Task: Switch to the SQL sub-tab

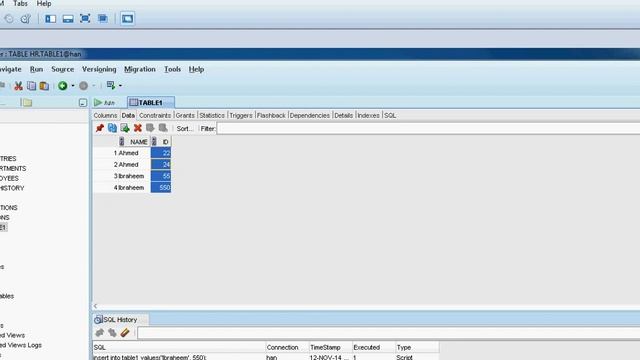Action: click(390, 116)
